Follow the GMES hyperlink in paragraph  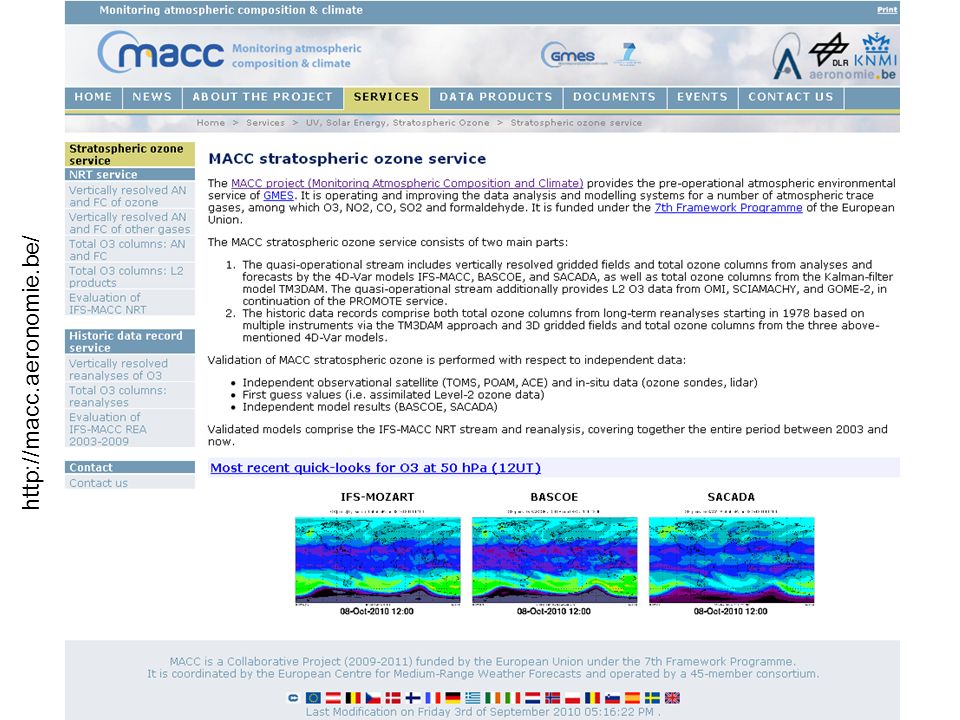pyautogui.click(x=278, y=195)
